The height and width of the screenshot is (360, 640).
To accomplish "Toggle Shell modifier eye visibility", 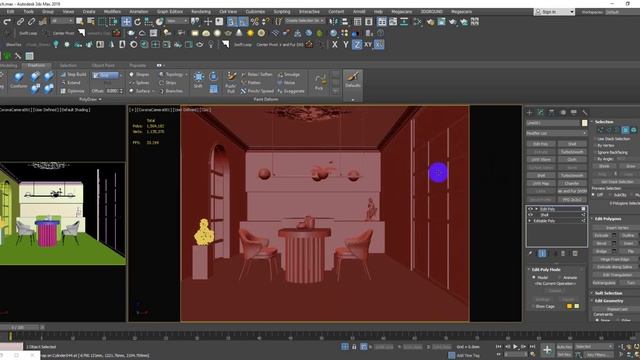I will 531,215.
